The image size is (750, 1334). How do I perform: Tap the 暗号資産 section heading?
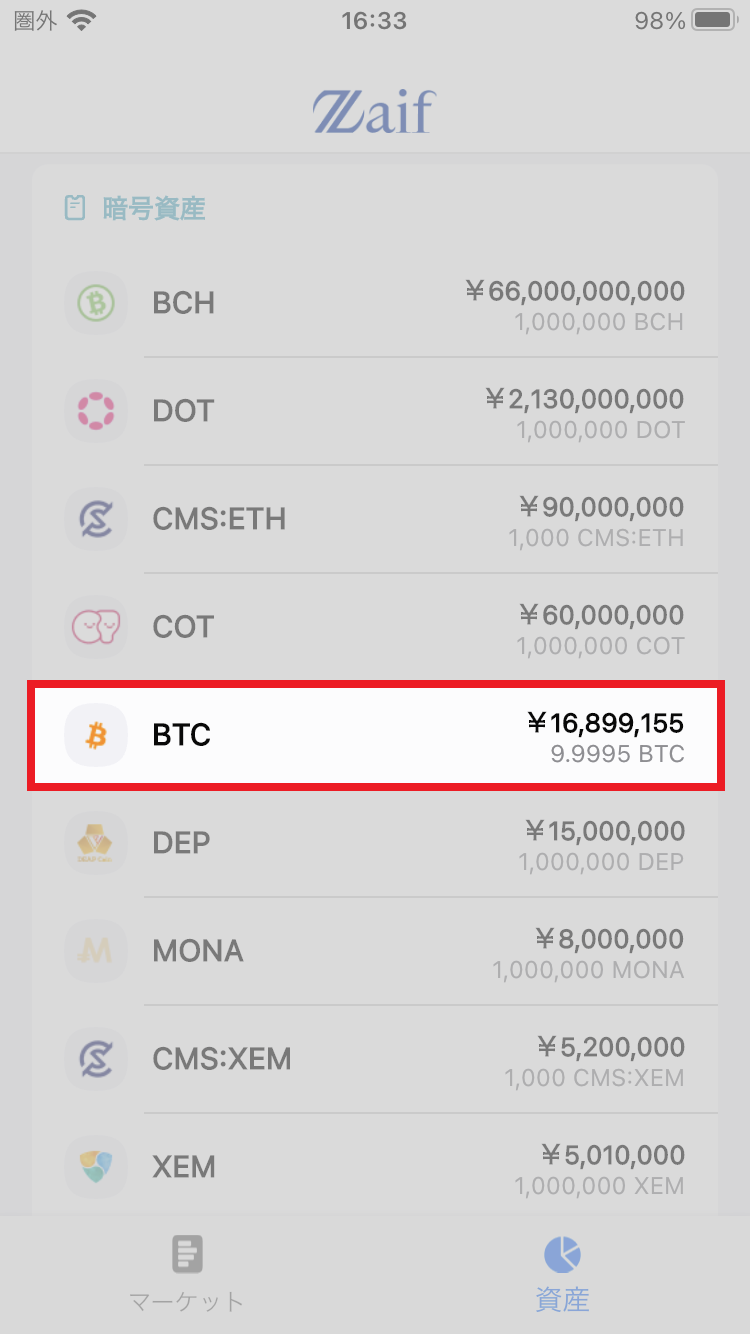154,209
